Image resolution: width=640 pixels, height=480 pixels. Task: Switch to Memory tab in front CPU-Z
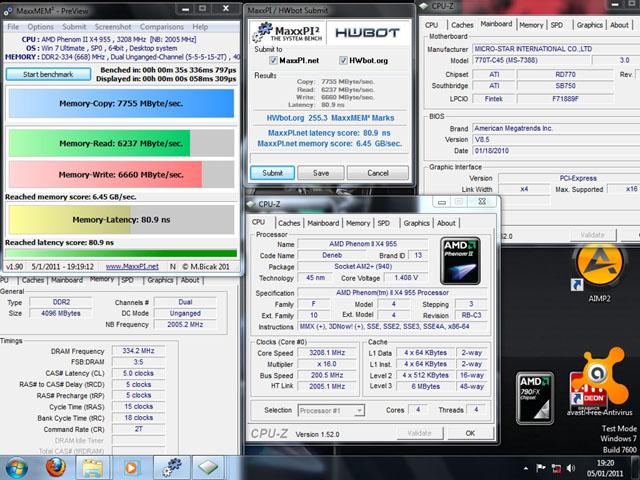(x=358, y=223)
